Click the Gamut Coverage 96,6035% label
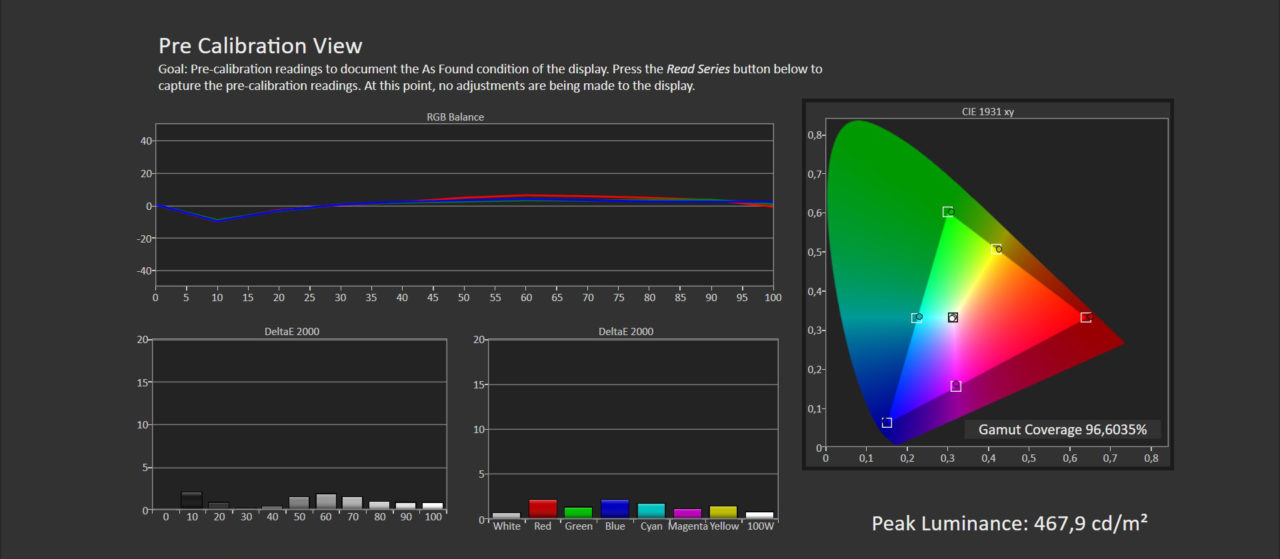The height and width of the screenshot is (559, 1280). pos(1063,430)
